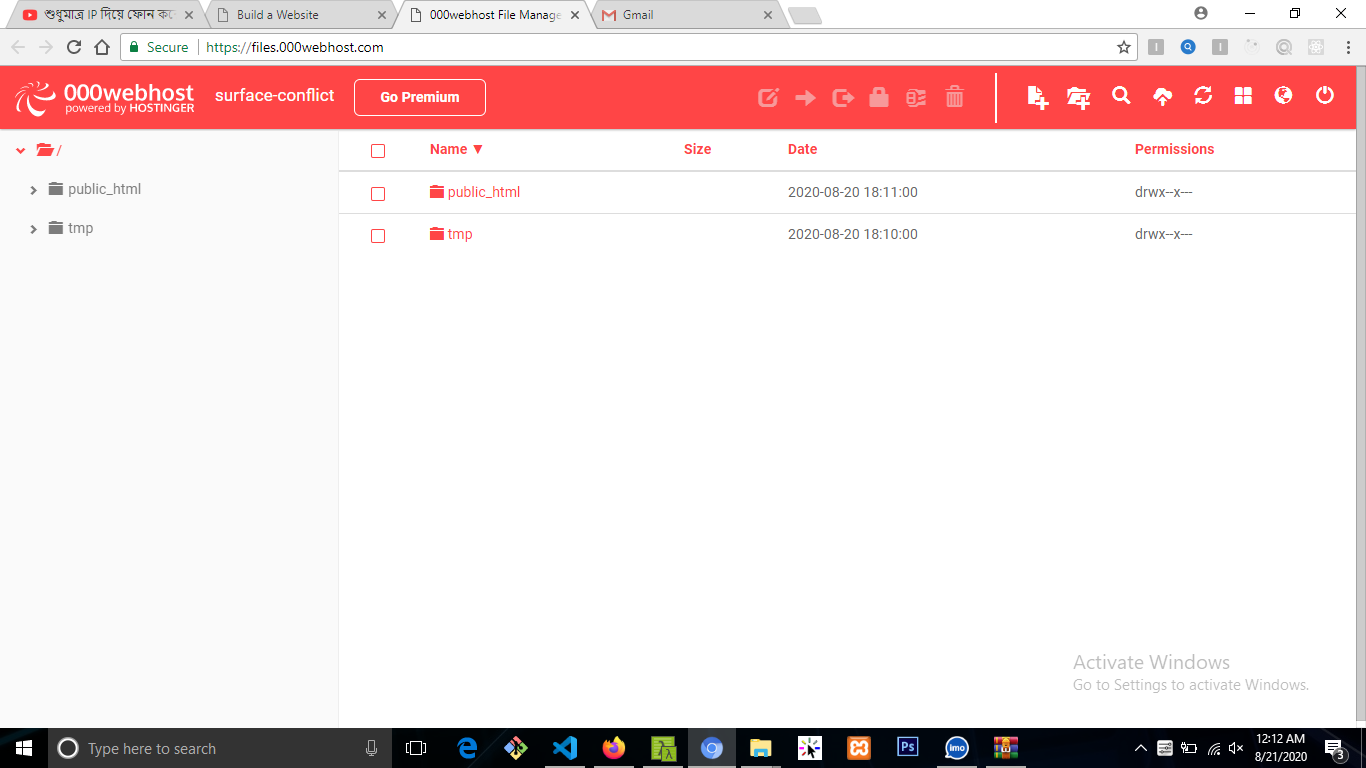Reload the page with Chrome's reload button
Screen dimensions: 1366x768
coord(74,47)
